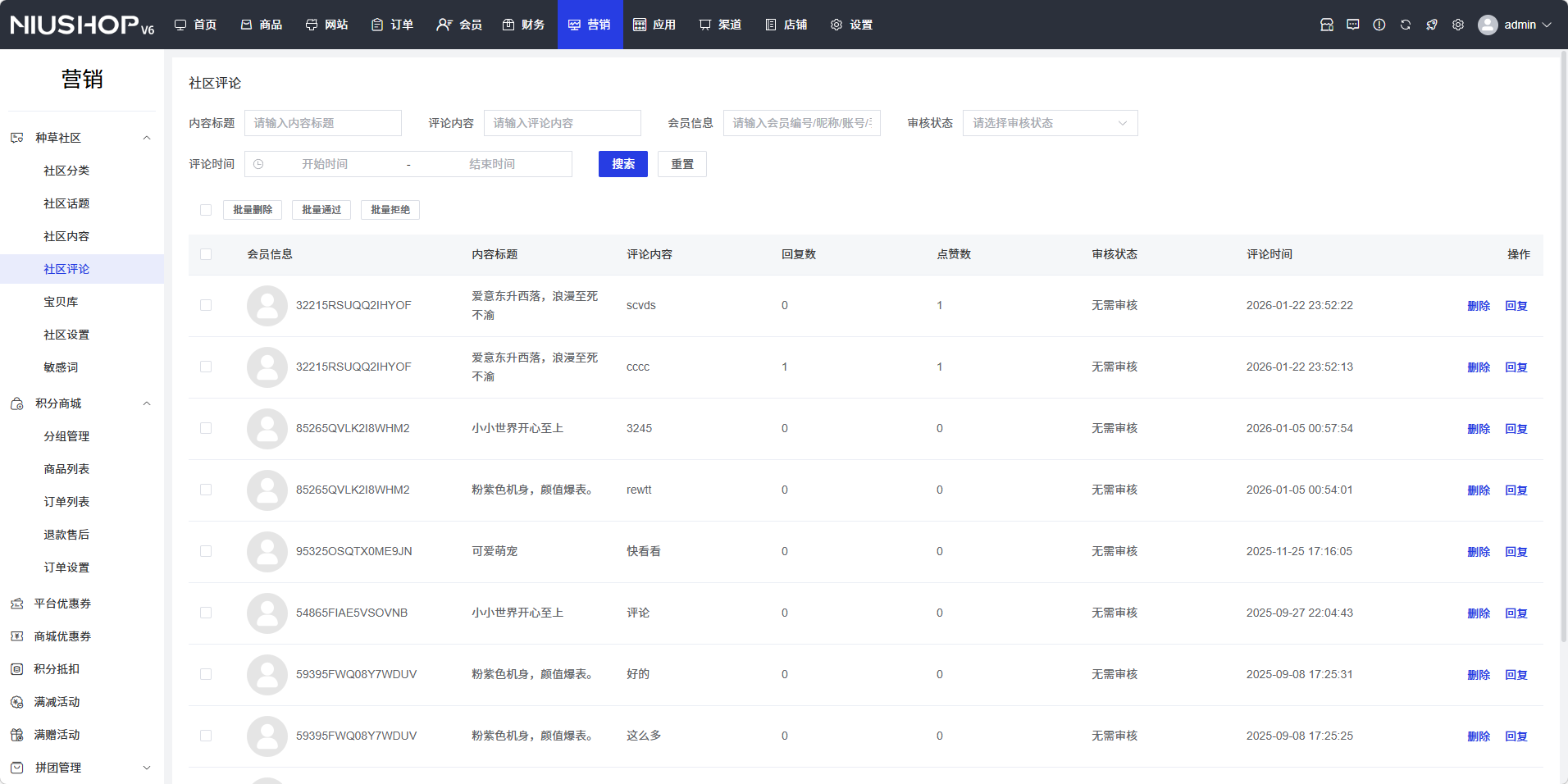Screen dimensions: 1568x784
Task: Click 回复 for the 'cccc' comment
Action: point(1516,367)
